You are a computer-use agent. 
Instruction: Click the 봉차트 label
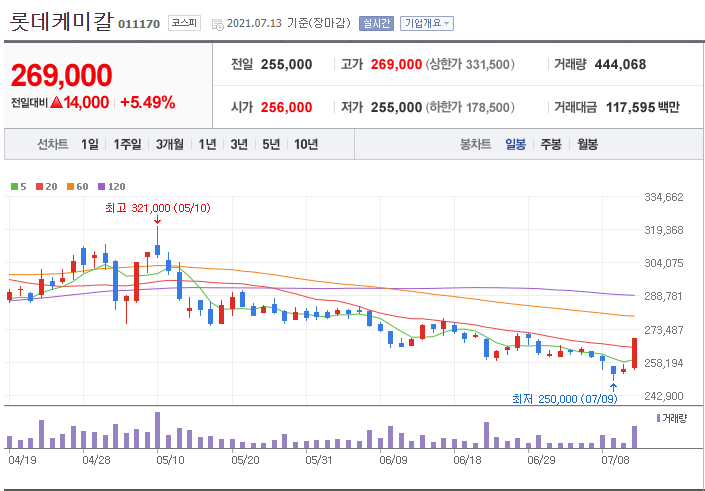pyautogui.click(x=475, y=144)
